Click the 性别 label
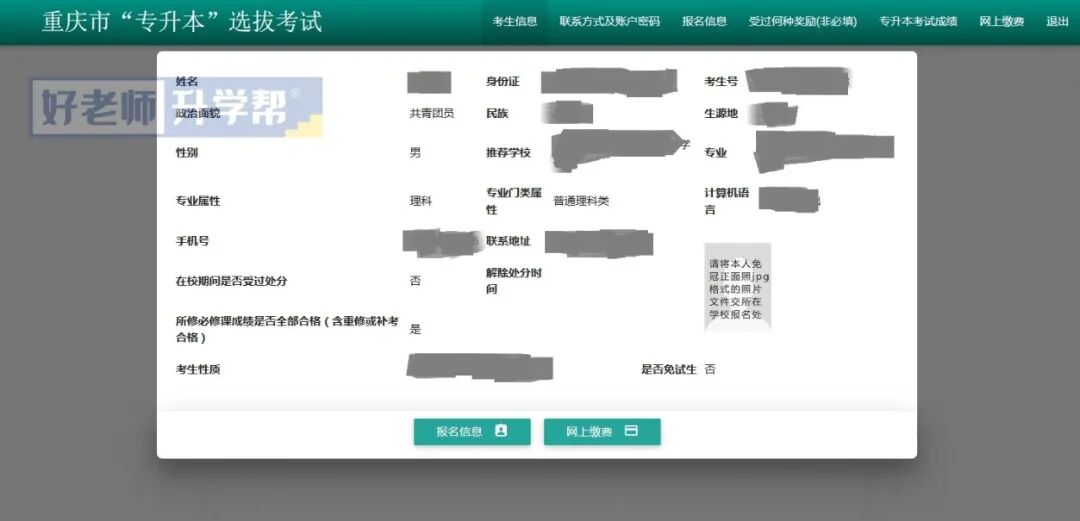The width and height of the screenshot is (1080, 521). tap(187, 153)
